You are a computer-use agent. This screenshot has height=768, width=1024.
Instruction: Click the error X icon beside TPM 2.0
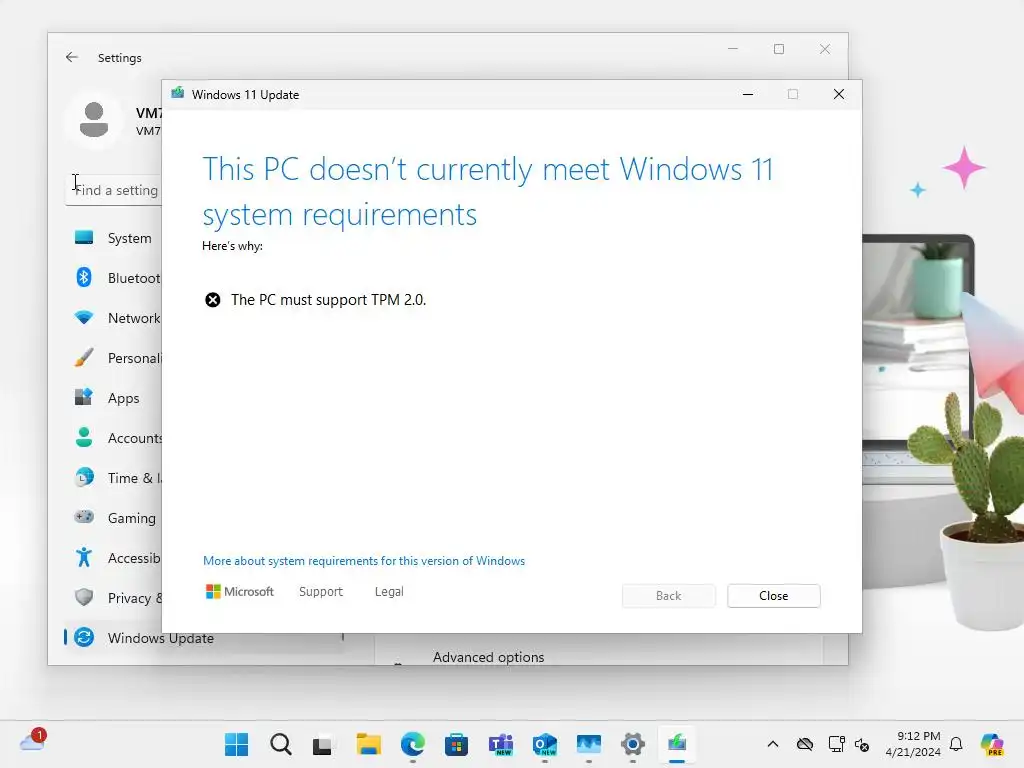[213, 300]
